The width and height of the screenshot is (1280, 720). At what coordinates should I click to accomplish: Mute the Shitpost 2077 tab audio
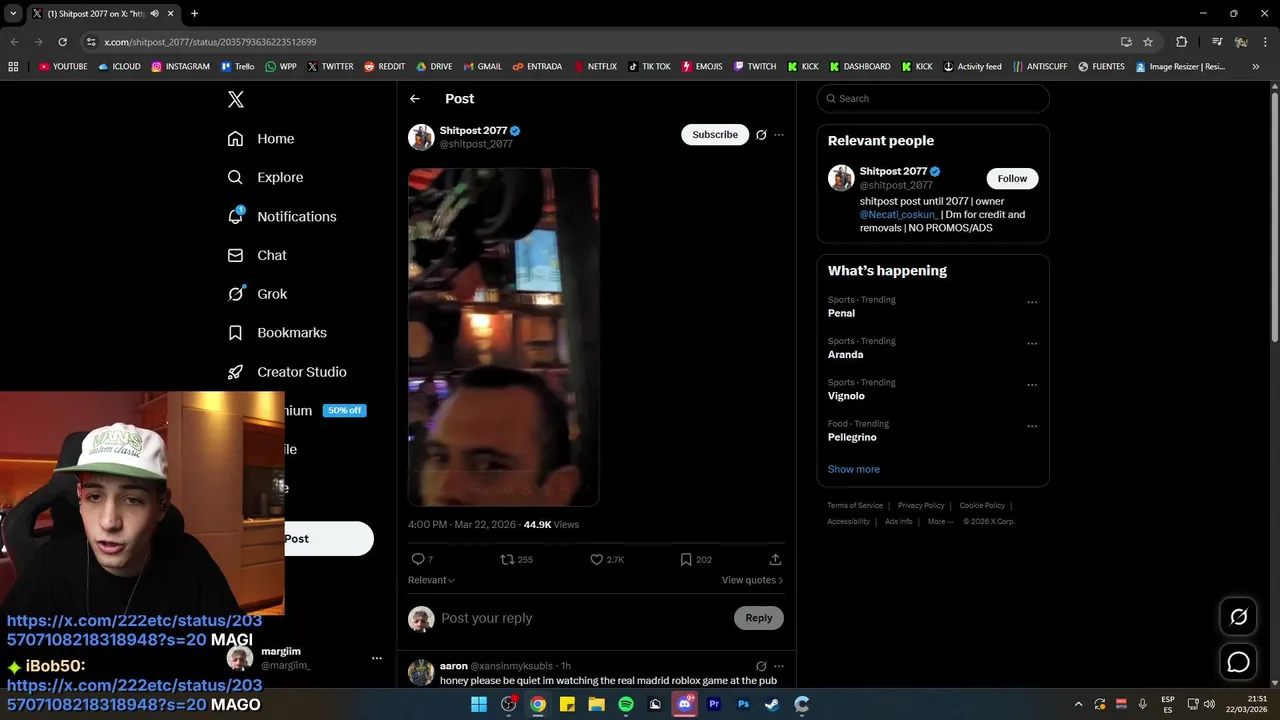coord(154,14)
